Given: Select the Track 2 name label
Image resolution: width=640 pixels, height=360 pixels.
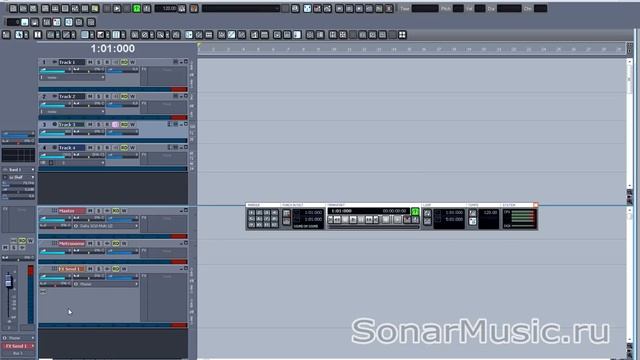Looking at the screenshot, I should 71,96.
